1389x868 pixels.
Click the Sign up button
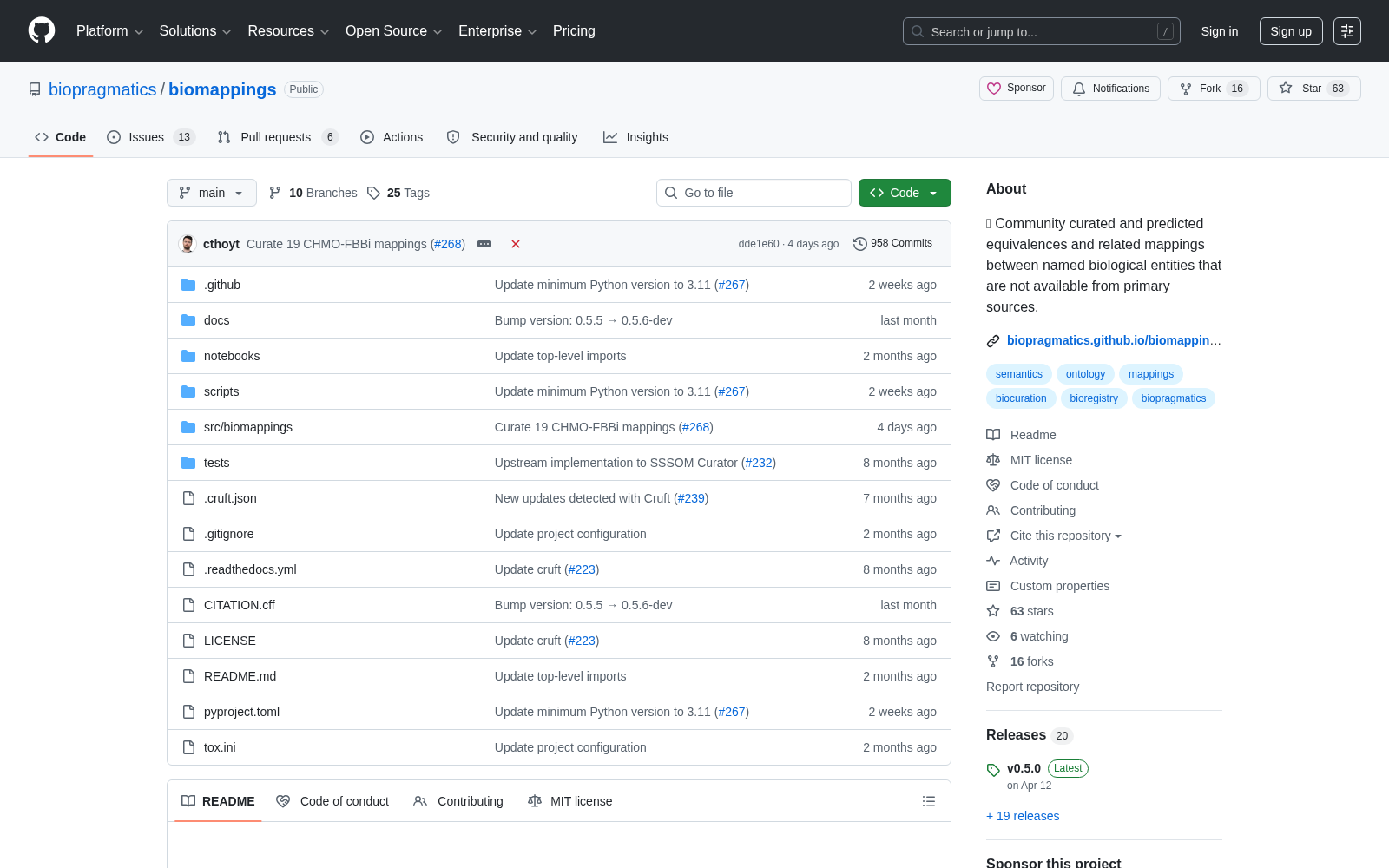1291,31
